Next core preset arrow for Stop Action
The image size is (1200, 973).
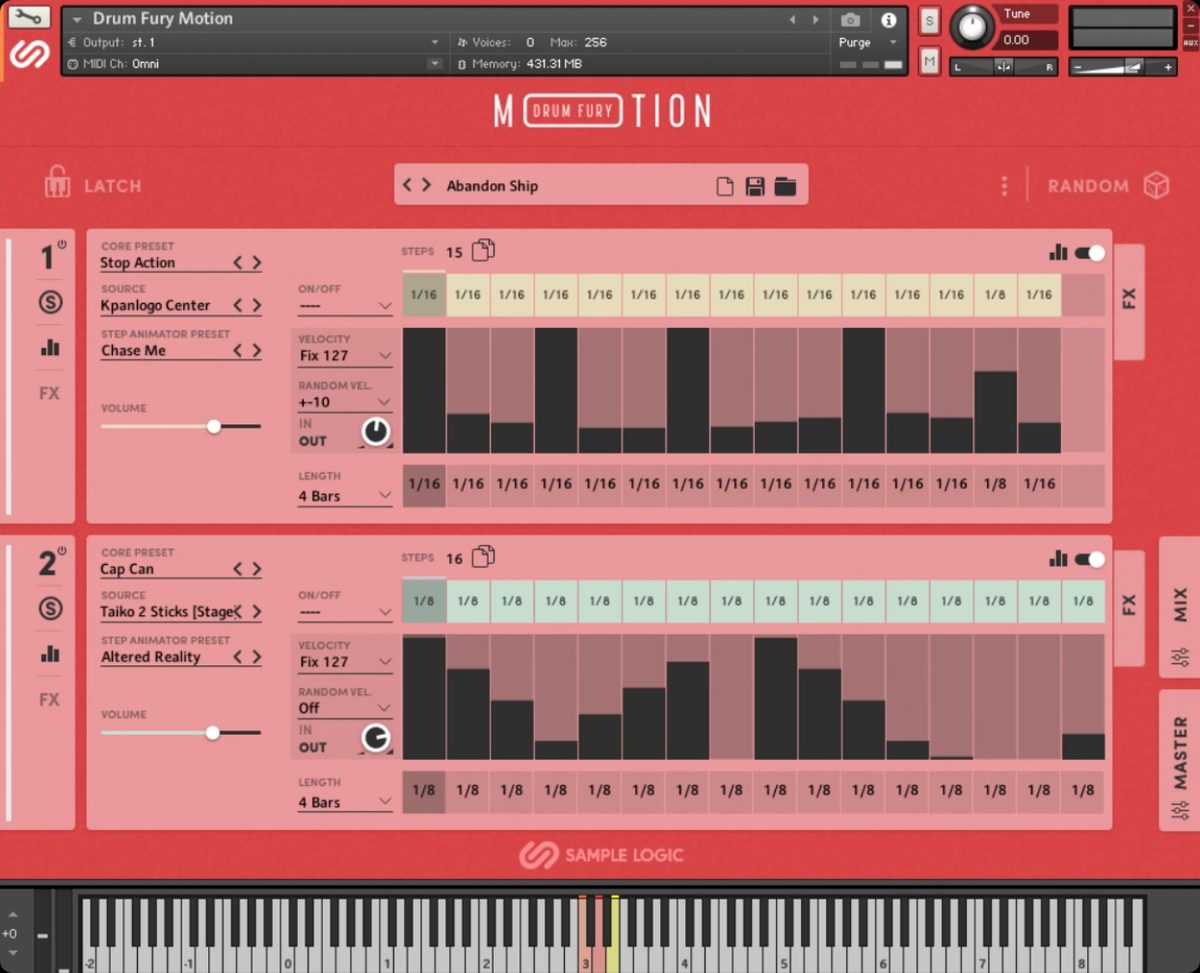pyautogui.click(x=256, y=263)
